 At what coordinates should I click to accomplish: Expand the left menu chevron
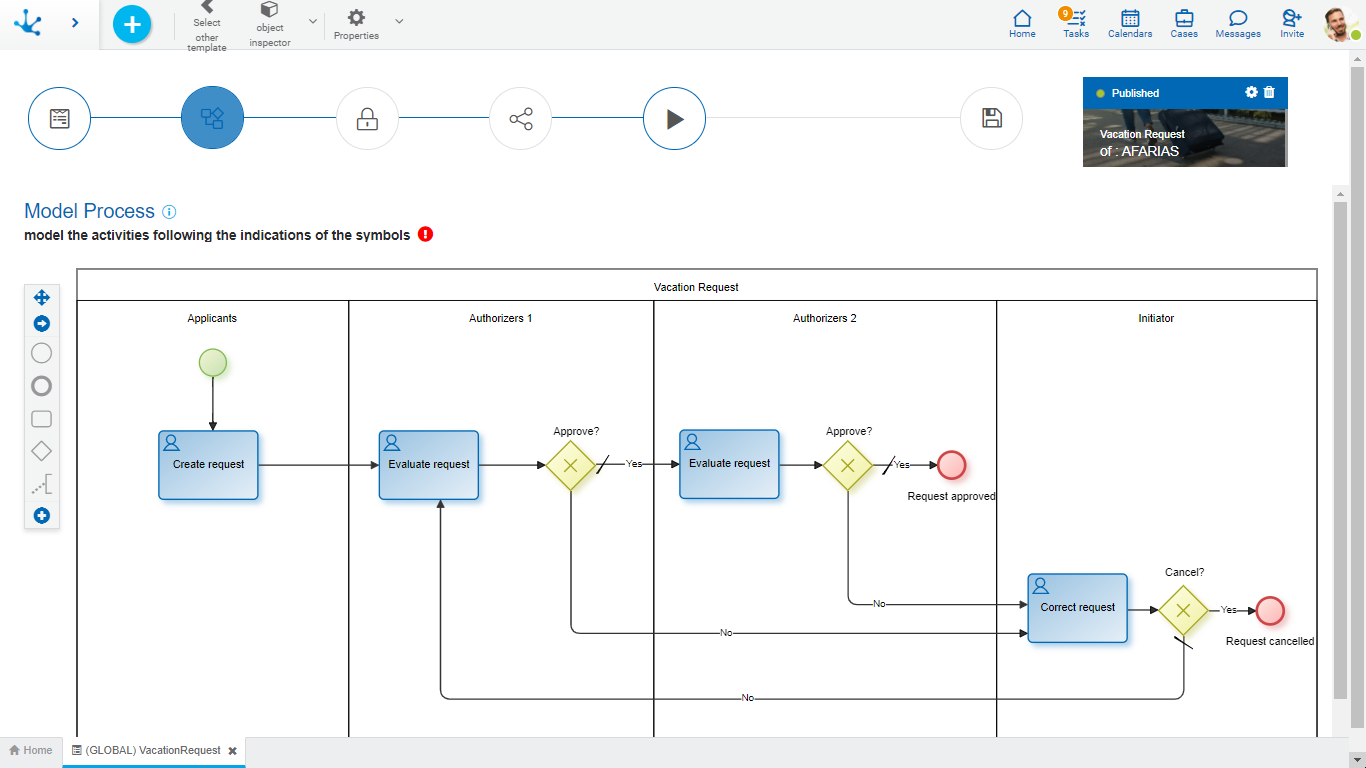pos(75,22)
